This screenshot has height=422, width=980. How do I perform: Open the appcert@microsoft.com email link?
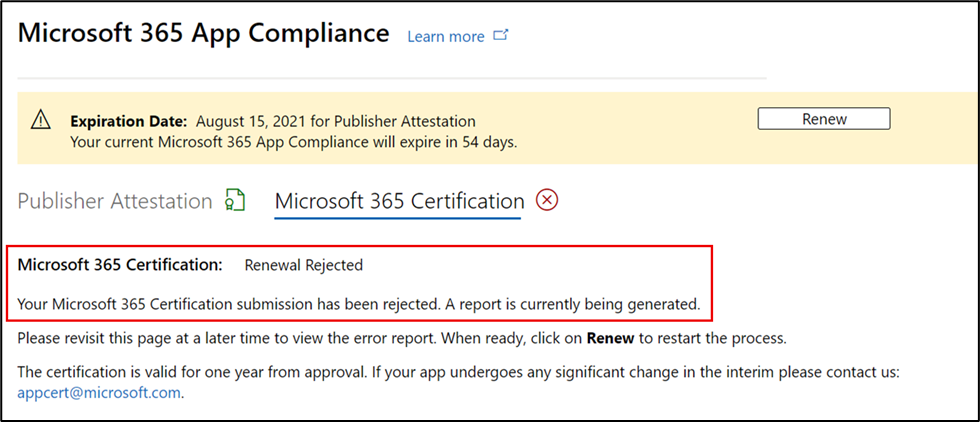[99, 393]
